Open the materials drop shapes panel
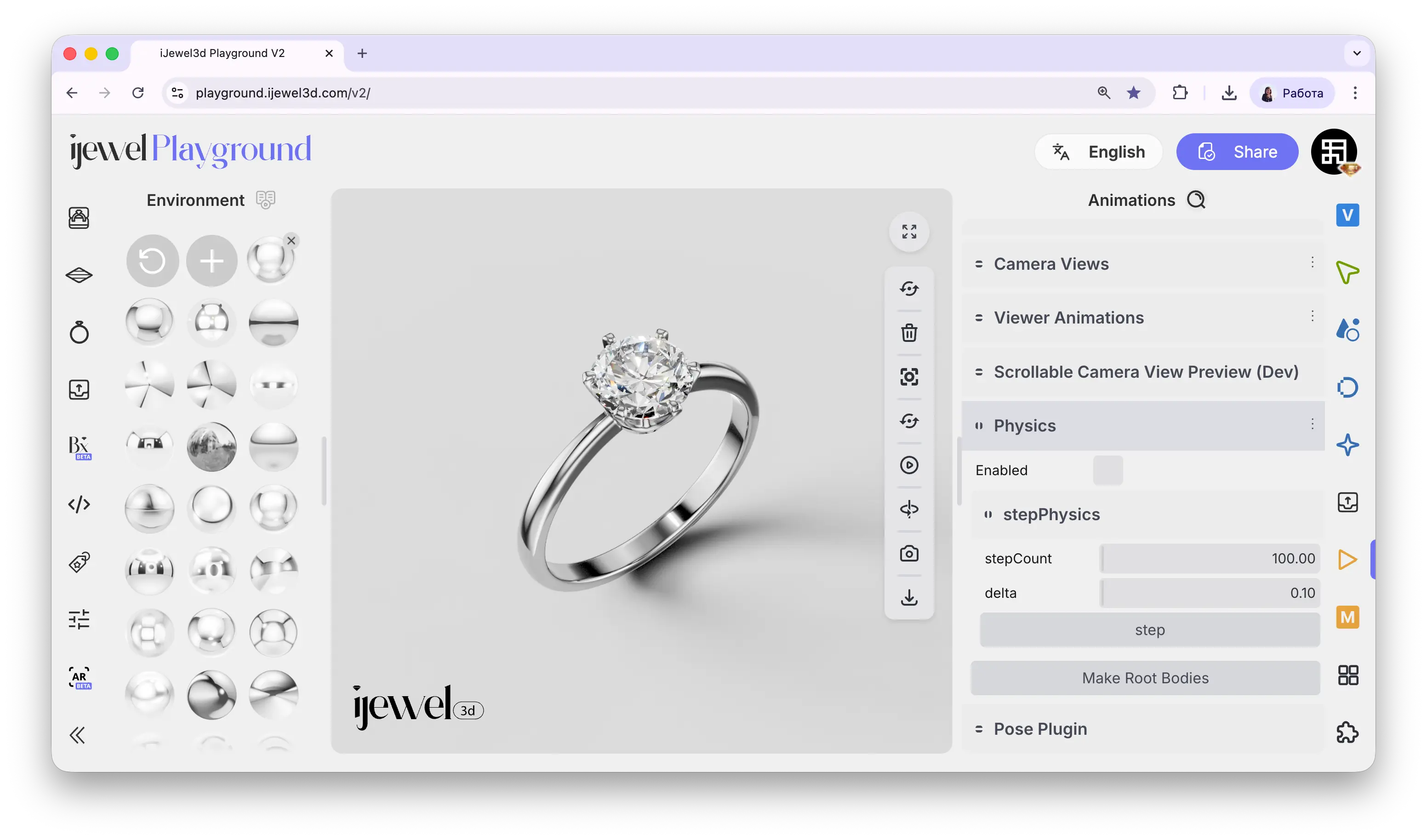This screenshot has height=840, width=1427. (1347, 329)
